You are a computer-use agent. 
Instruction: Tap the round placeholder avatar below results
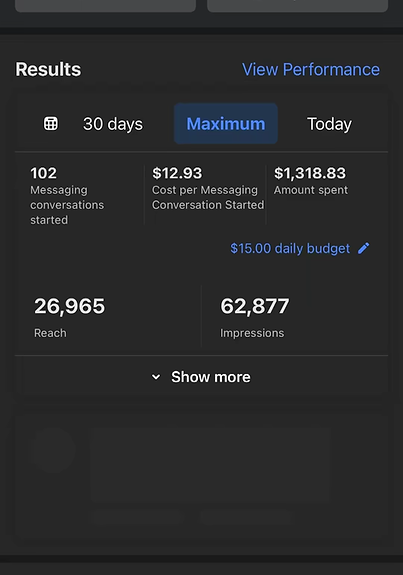coord(52,450)
